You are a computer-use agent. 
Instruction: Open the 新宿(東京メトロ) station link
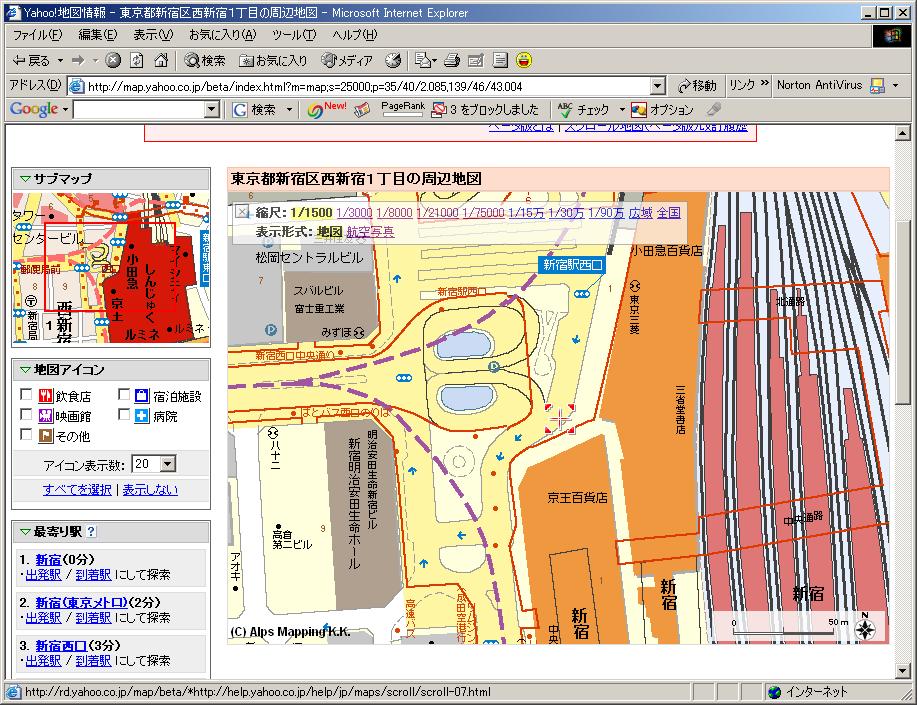[81, 603]
